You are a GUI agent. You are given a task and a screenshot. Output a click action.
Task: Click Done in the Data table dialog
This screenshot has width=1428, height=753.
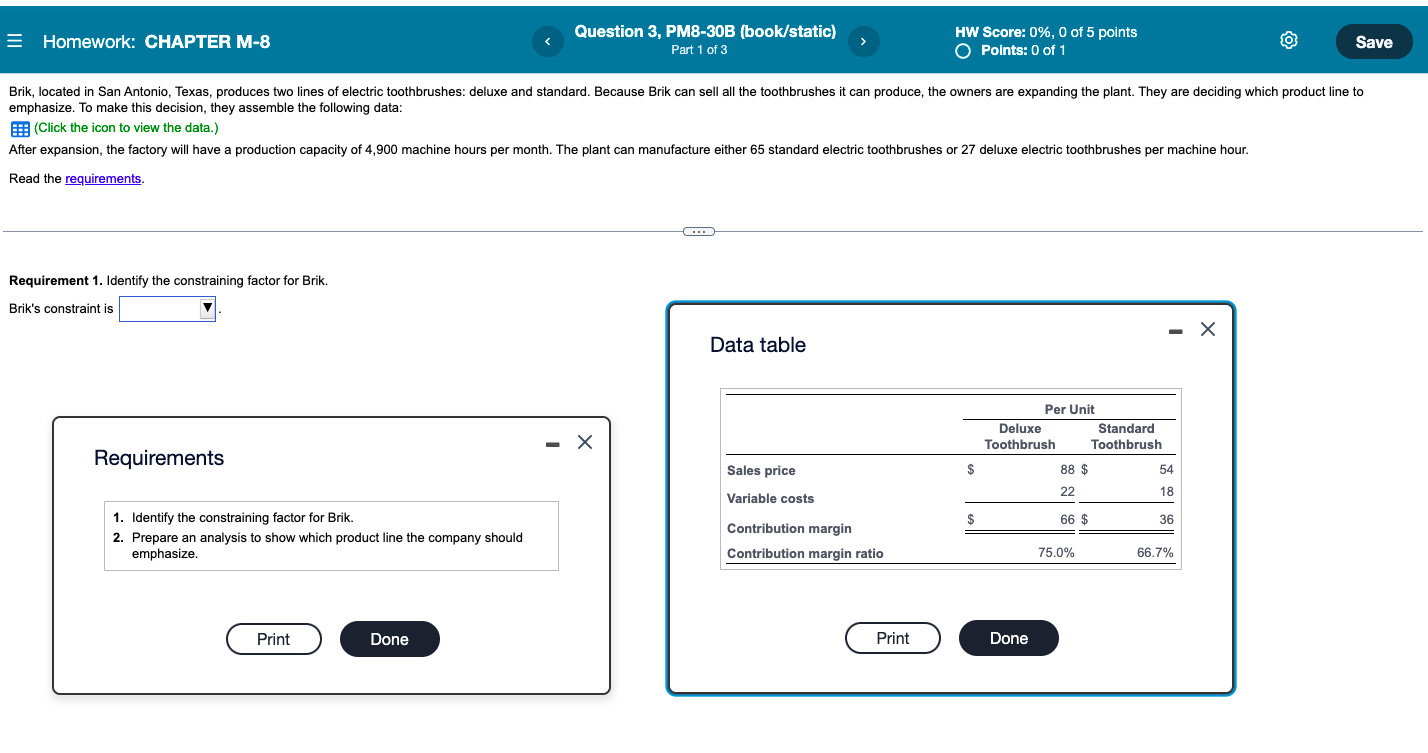(1009, 638)
